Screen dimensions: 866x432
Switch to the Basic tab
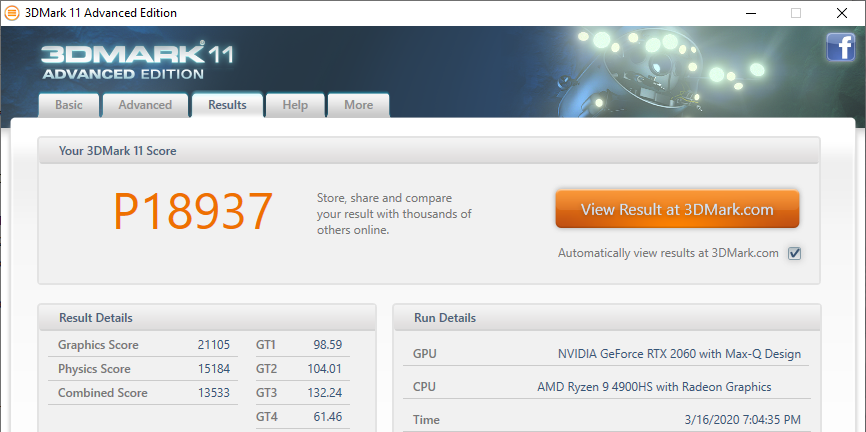[68, 105]
